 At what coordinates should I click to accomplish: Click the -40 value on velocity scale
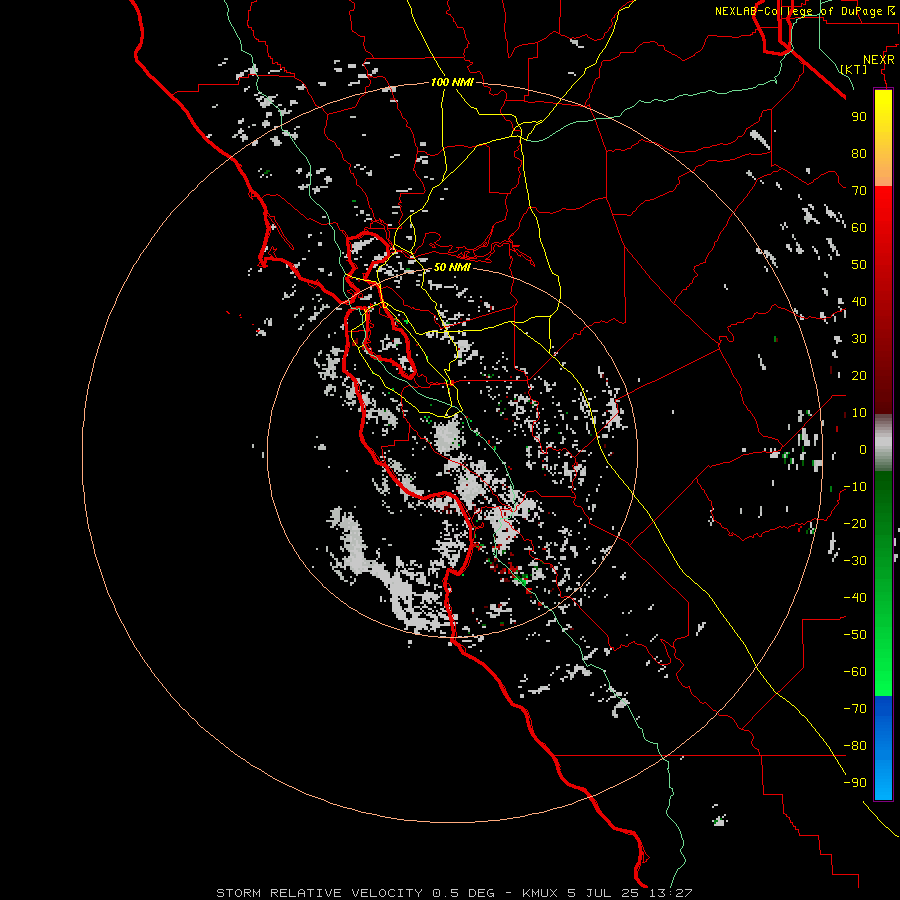tap(855, 598)
